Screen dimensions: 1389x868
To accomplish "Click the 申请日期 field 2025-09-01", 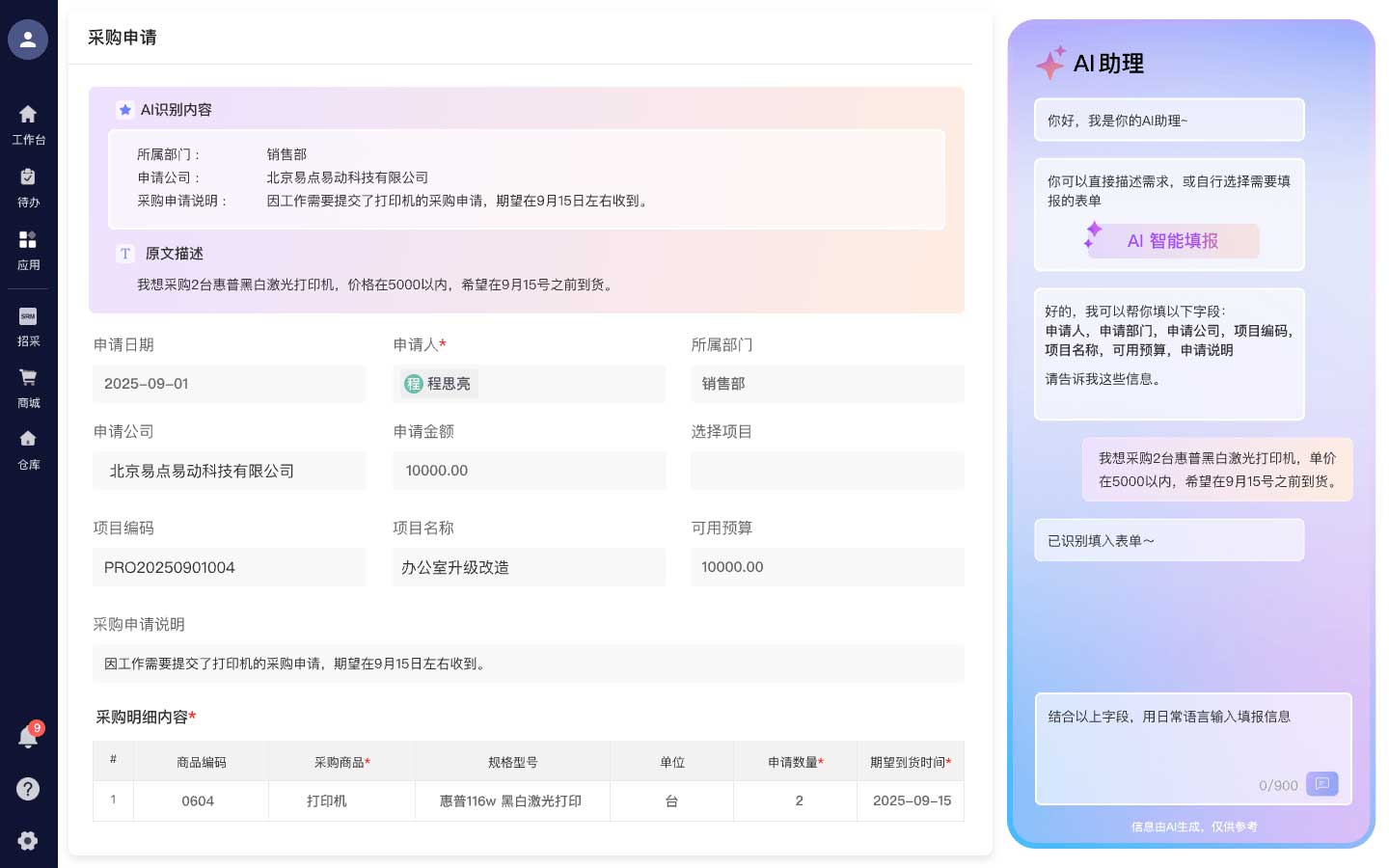I will pos(230,384).
